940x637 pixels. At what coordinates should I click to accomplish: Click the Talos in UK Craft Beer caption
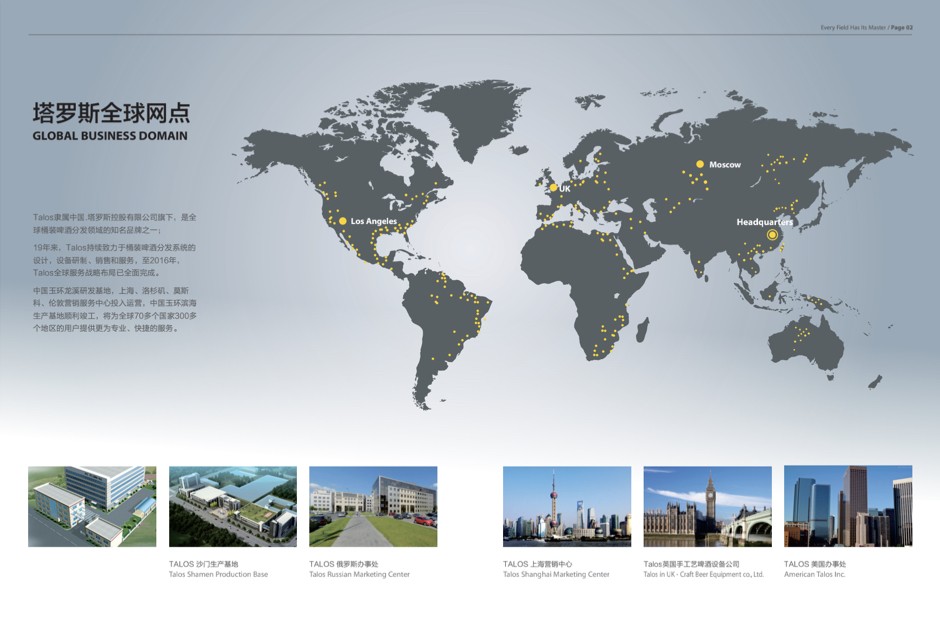(703, 574)
